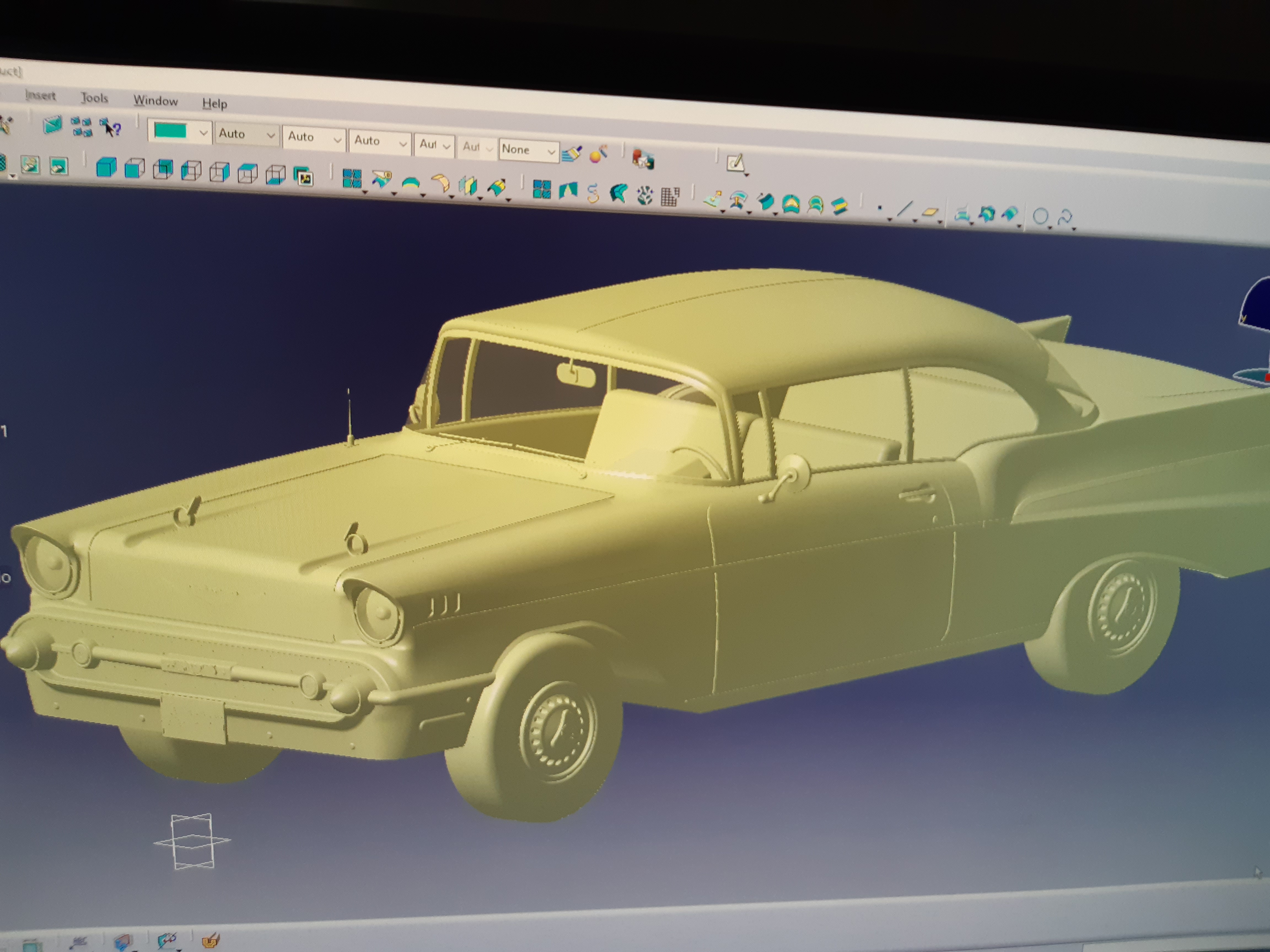The width and height of the screenshot is (1270, 952).
Task: Open the Insert menu
Action: pyautogui.click(x=41, y=95)
